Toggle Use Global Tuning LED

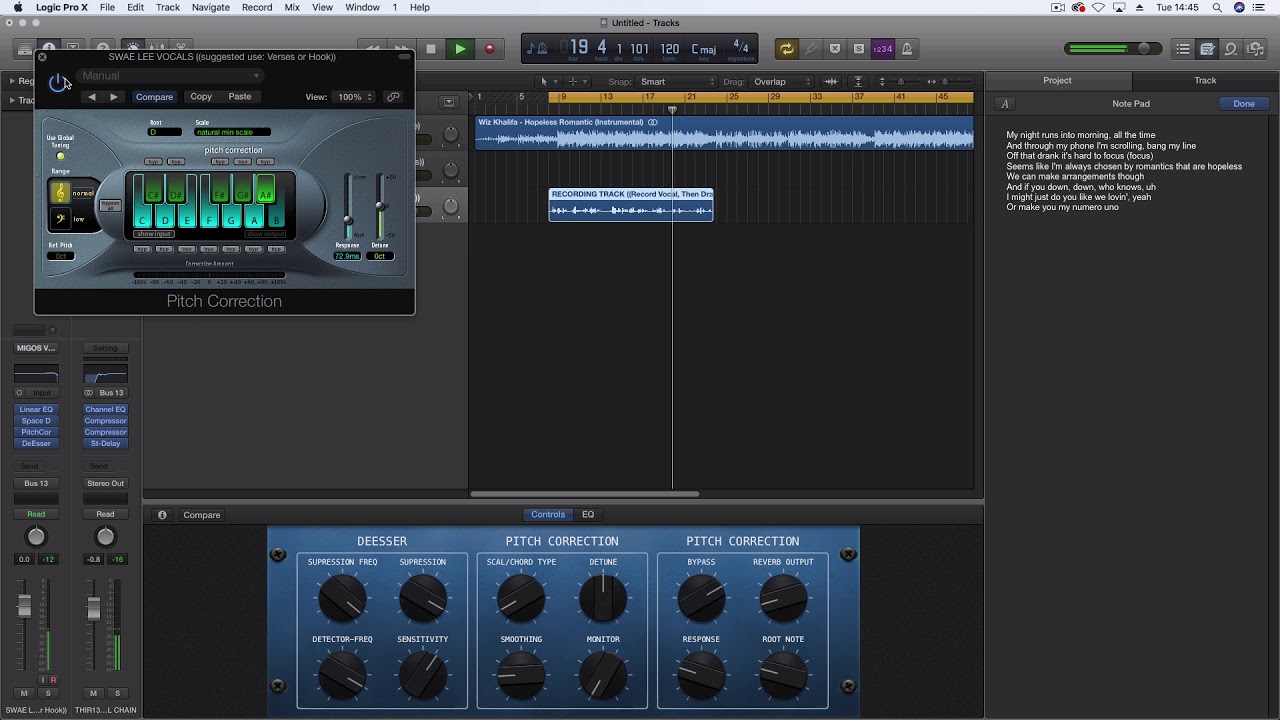point(60,156)
